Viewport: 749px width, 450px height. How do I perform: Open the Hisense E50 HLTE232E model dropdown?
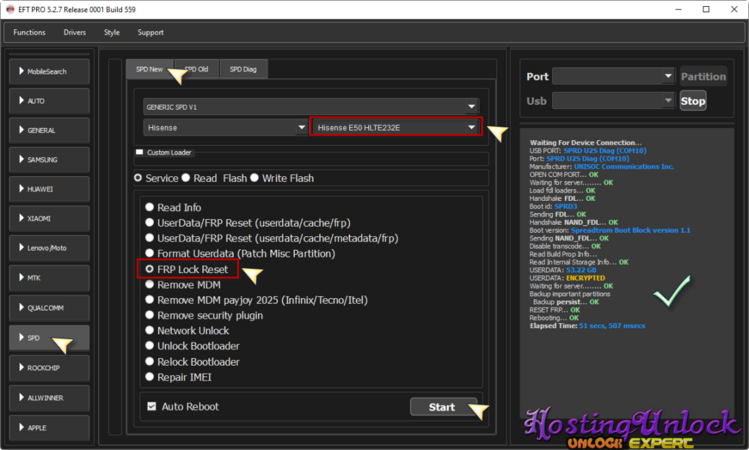click(396, 128)
